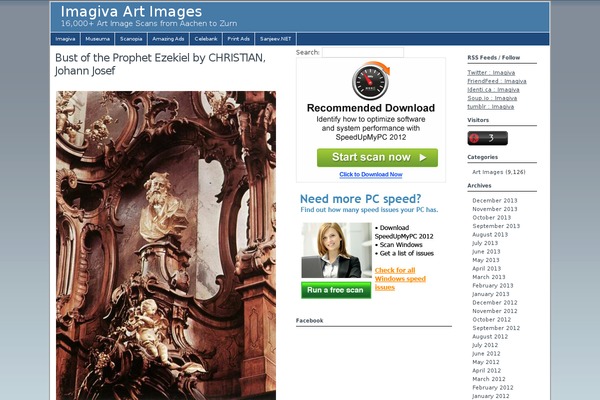Open the June 2012 archive
Image resolution: width=600 pixels, height=400 pixels.
pyautogui.click(x=486, y=353)
